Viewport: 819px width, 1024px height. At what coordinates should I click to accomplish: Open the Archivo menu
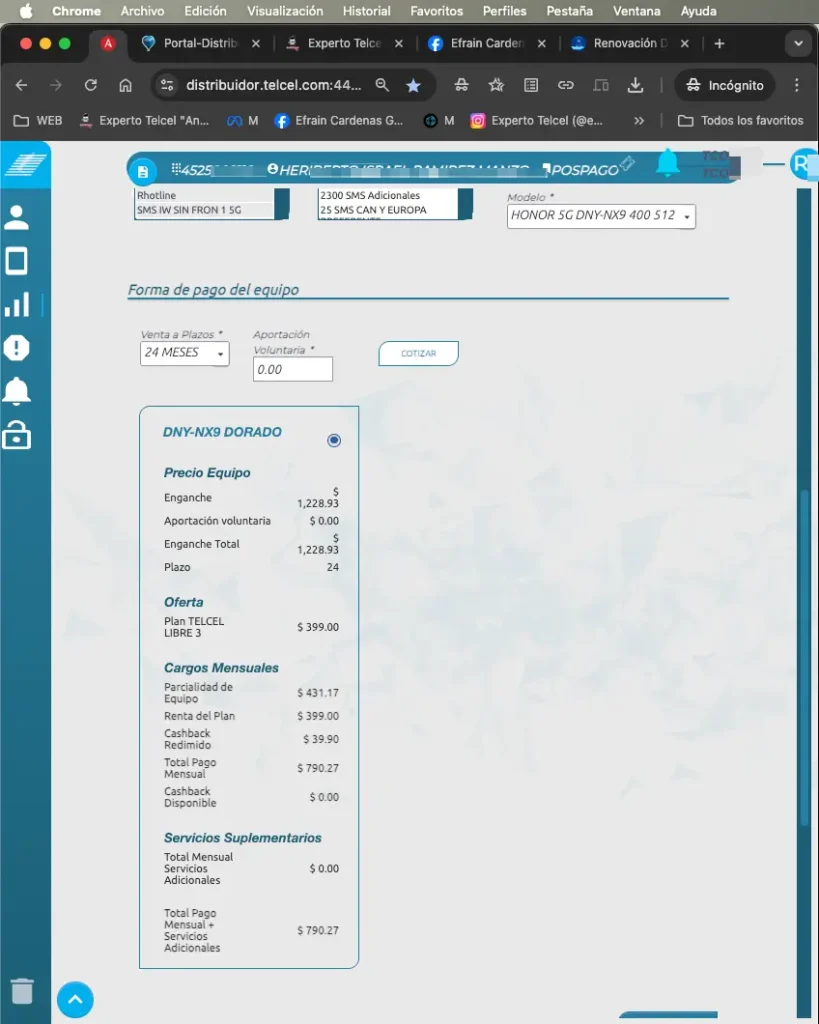(x=142, y=11)
